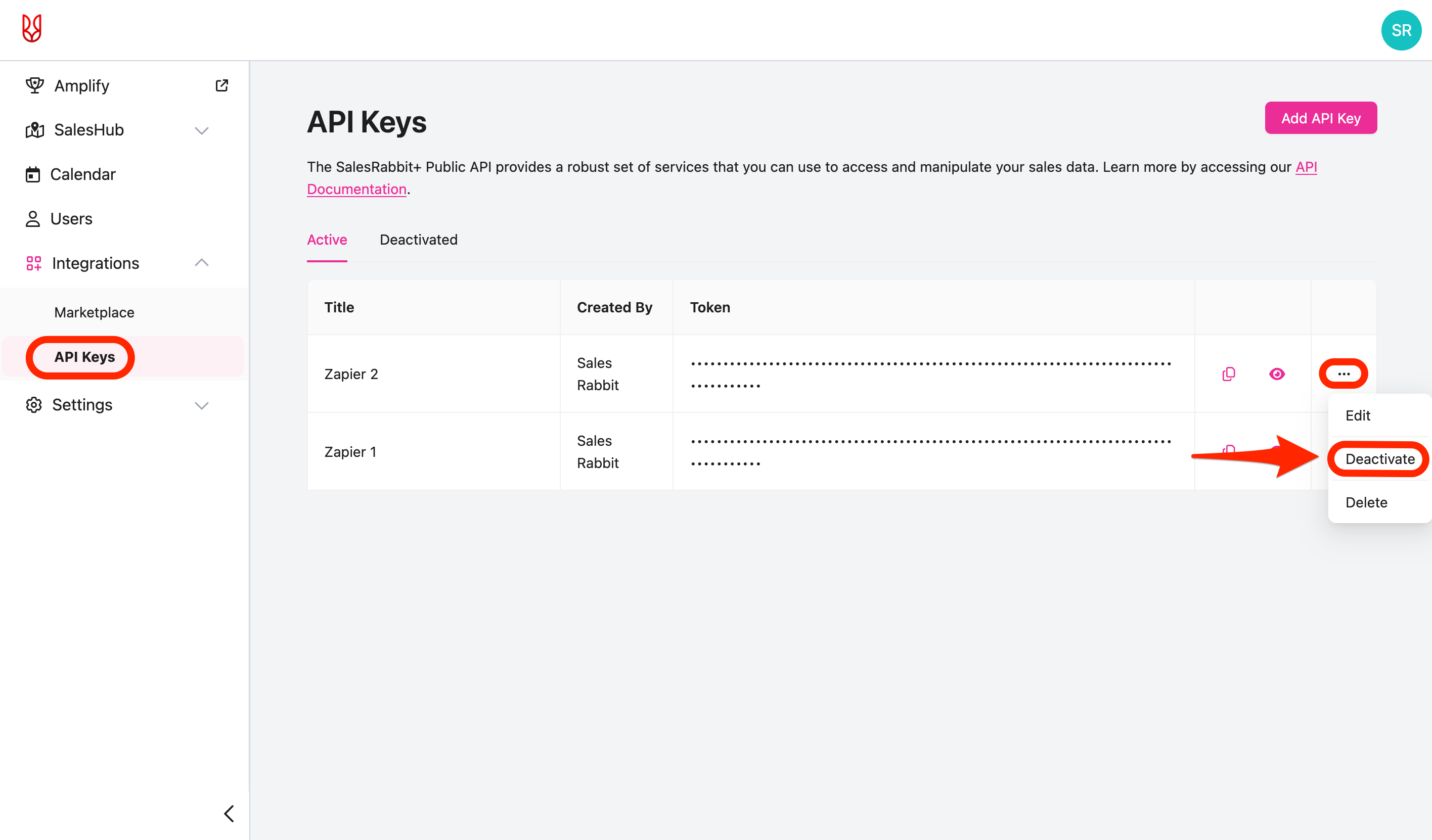
Task: Expand the Settings section chevron
Action: (202, 405)
